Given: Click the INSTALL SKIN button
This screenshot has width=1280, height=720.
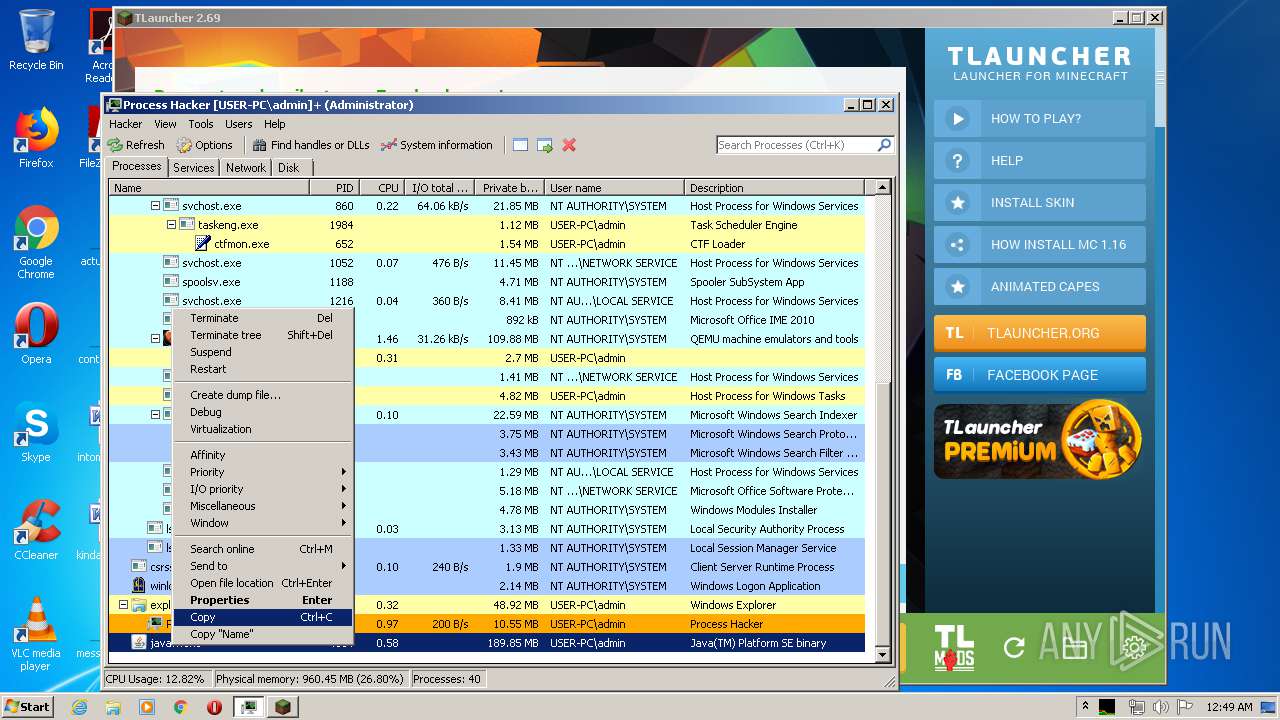Looking at the screenshot, I should point(1040,202).
